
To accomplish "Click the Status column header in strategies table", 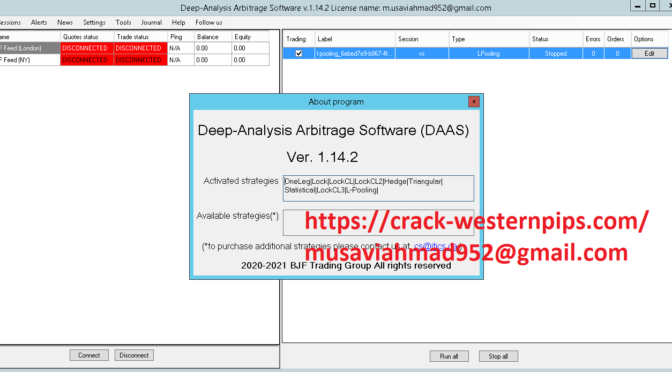I will click(556, 39).
